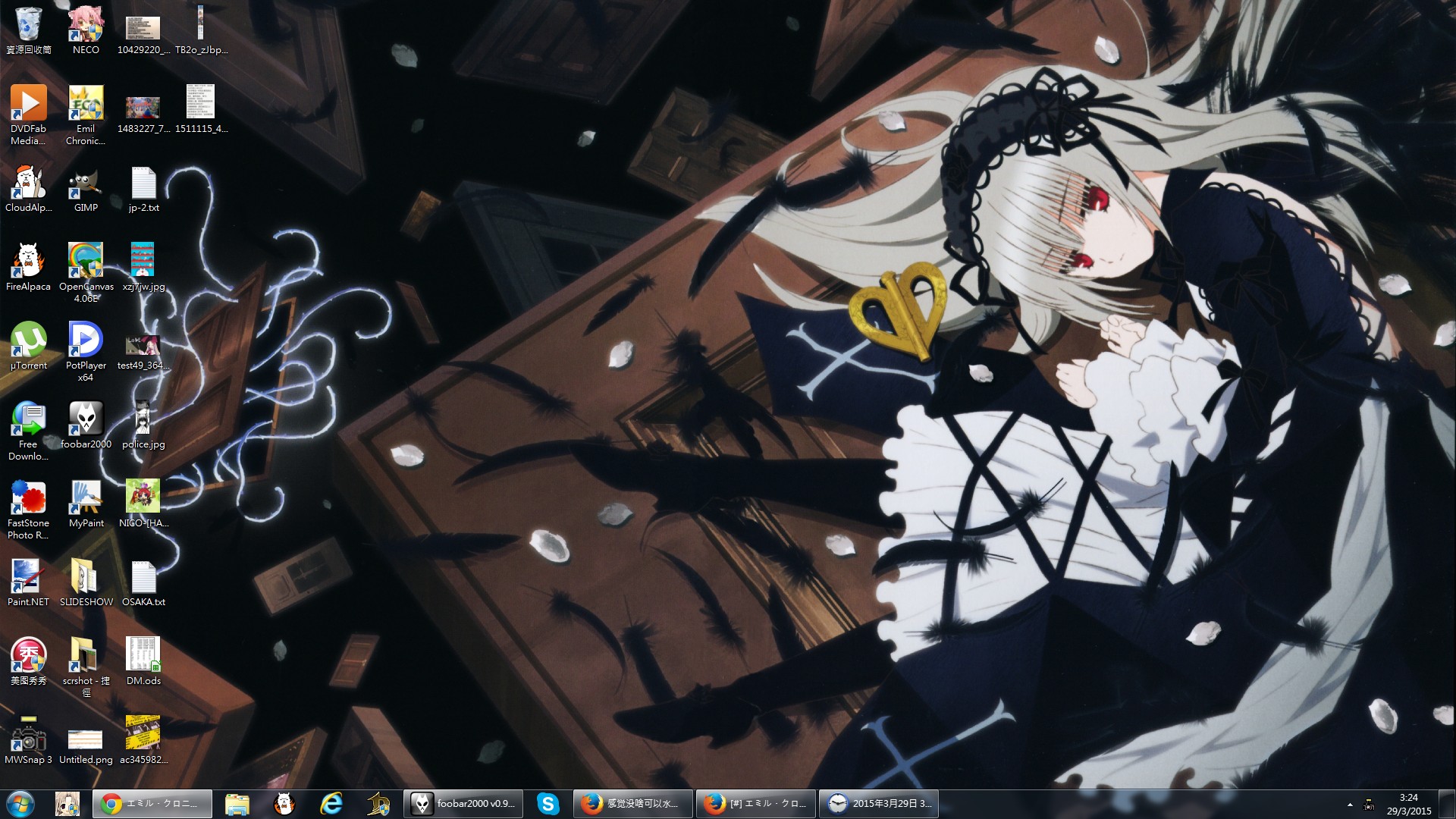Screen dimensions: 1456x819
Task: Select the PotPlayer x64 icon
Action: 86,343
